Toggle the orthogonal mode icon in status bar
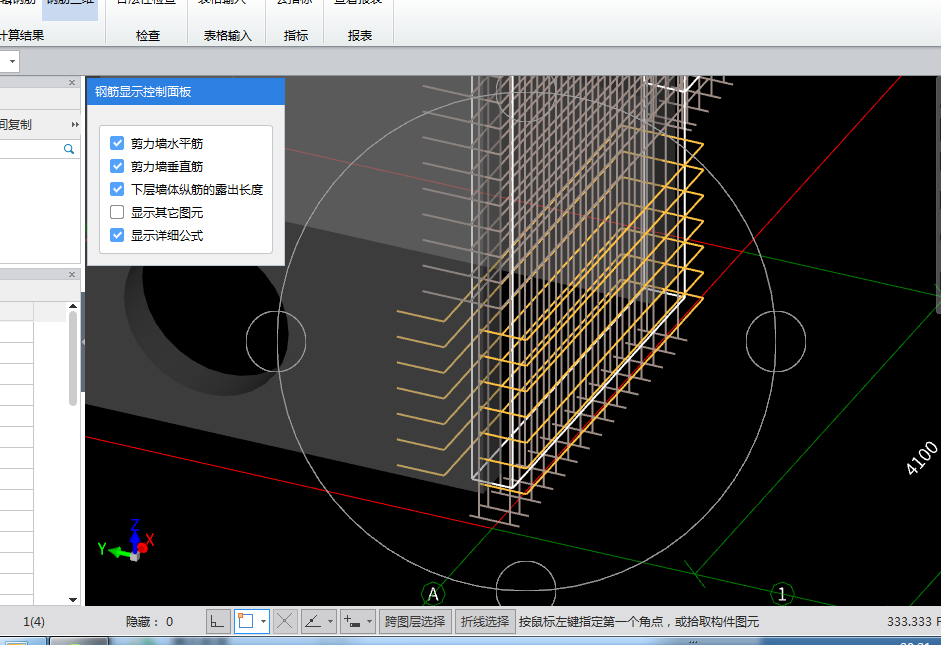This screenshot has width=941, height=645. [217, 622]
